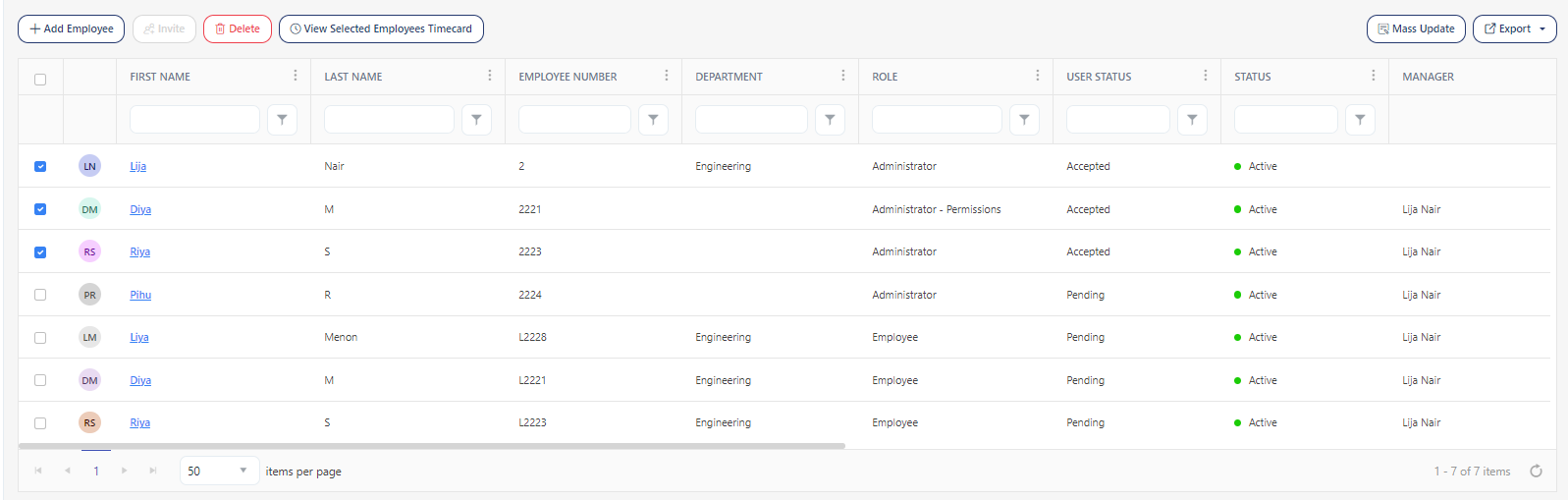Viewport: 1568px width, 500px height.
Task: Check the checkbox for Pihu's row
Action: click(40, 295)
